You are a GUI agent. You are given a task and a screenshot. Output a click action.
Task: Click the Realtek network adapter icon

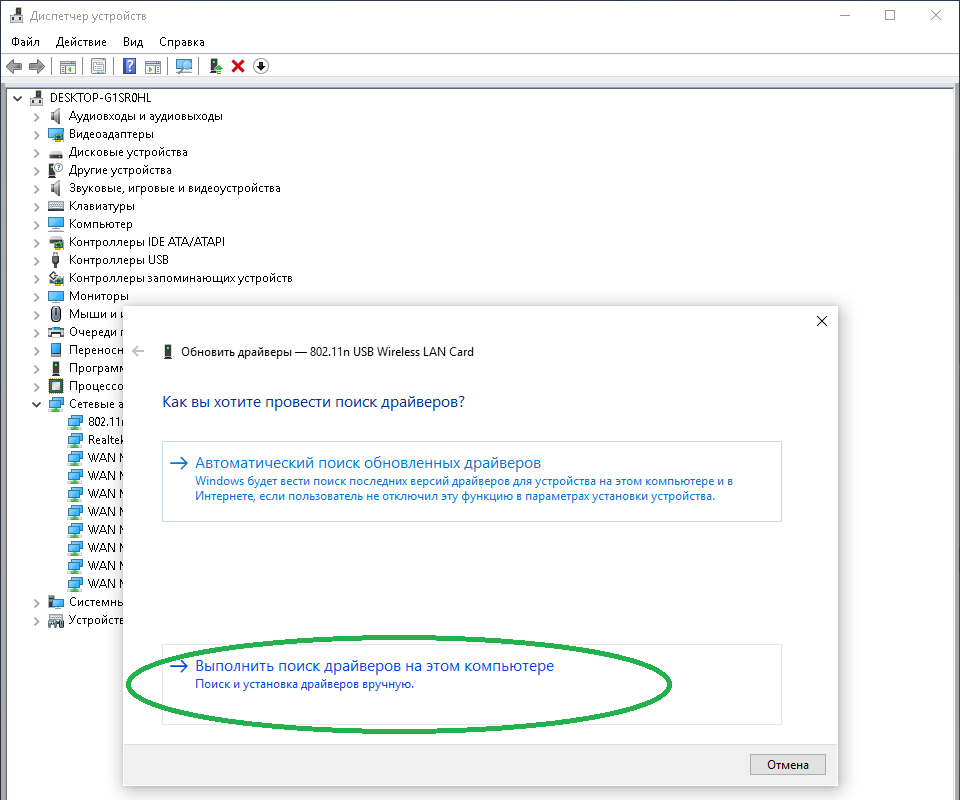click(75, 439)
